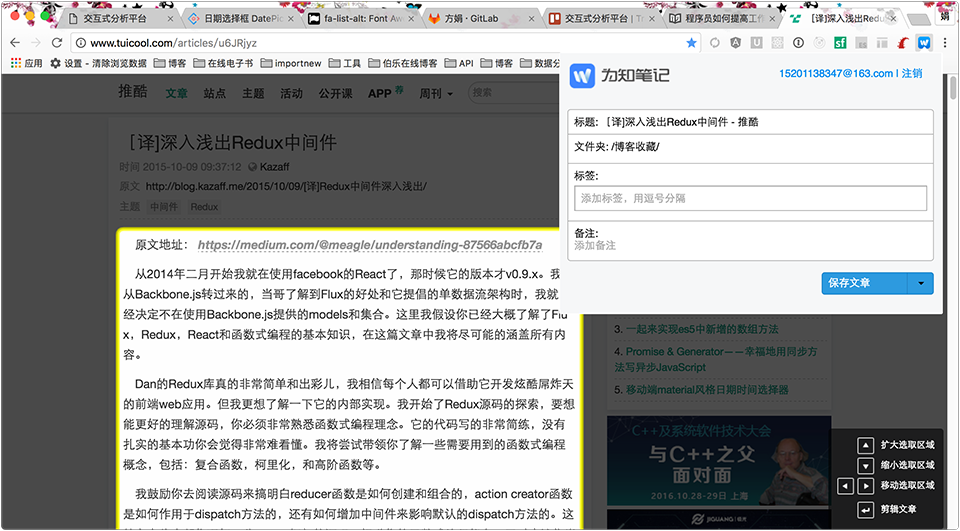Click APP in the 推酷 navigation
This screenshot has width=960, height=531.
pos(380,94)
